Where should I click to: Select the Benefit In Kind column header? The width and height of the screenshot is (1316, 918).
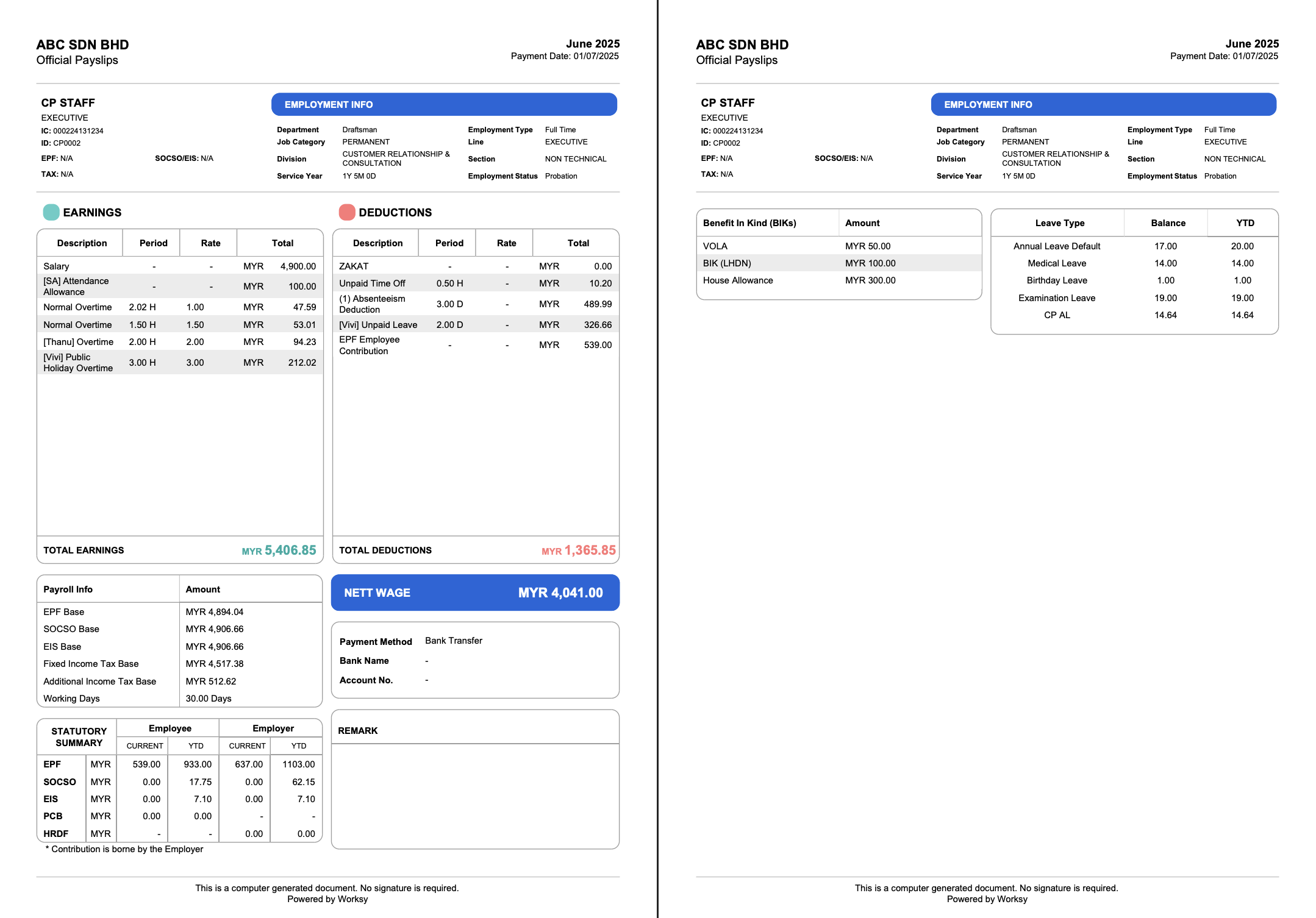pos(749,223)
